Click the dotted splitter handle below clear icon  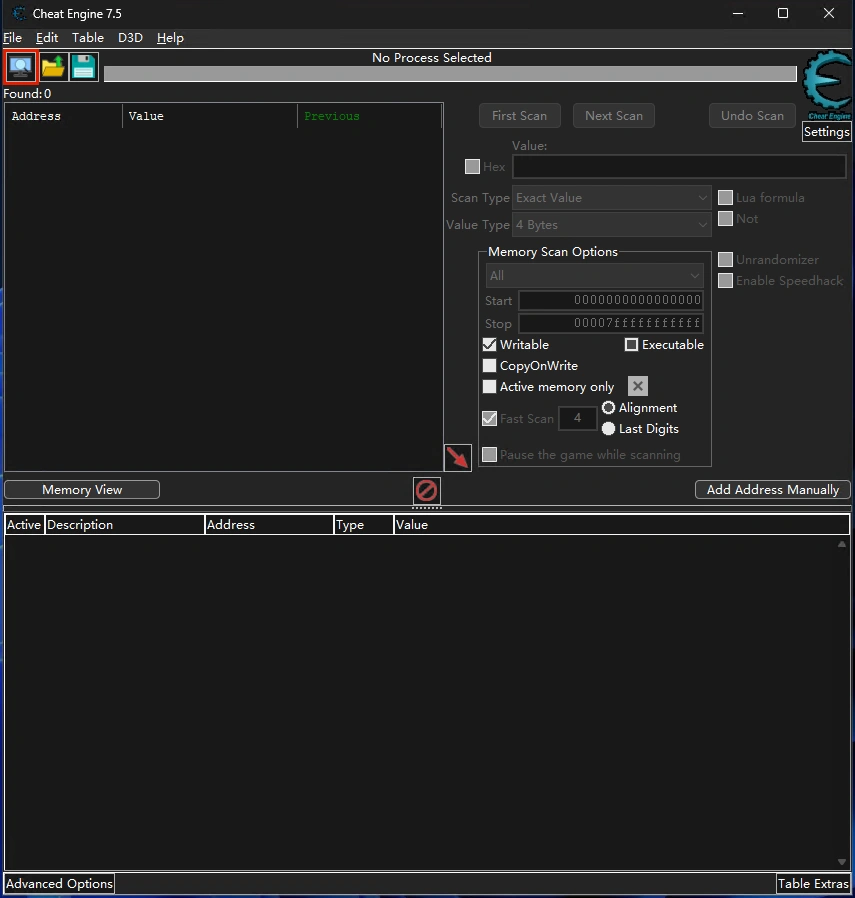tap(427, 507)
